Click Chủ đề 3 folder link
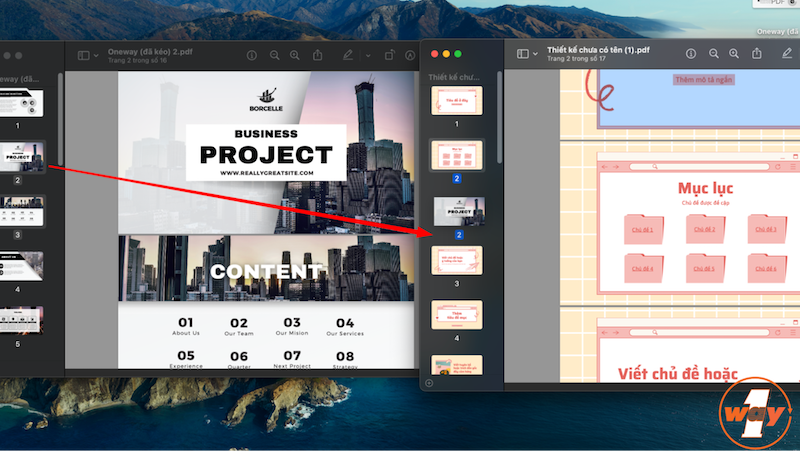This screenshot has width=800, height=451. pos(766,229)
